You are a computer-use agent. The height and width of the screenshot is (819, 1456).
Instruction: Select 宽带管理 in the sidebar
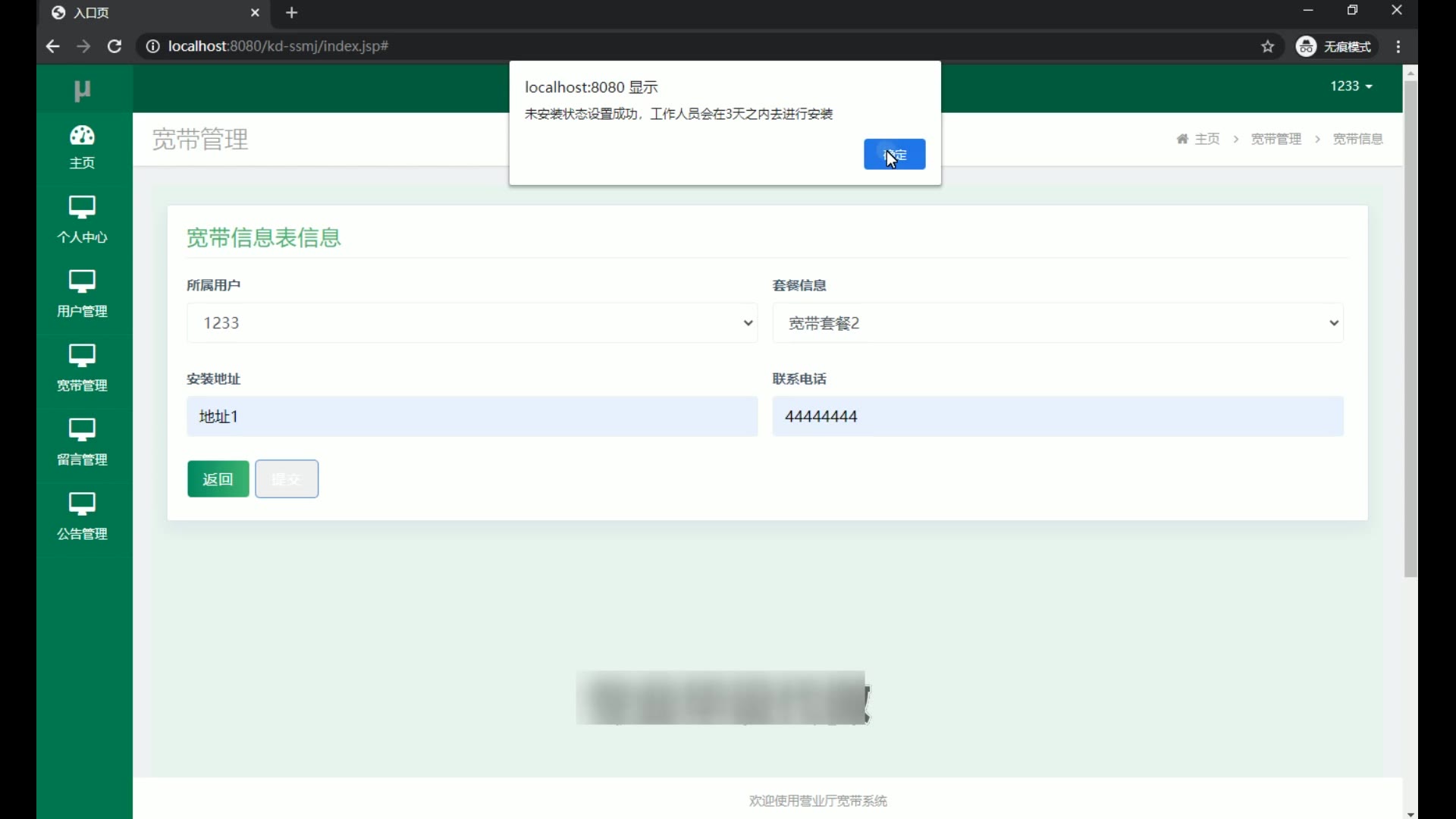tap(82, 369)
